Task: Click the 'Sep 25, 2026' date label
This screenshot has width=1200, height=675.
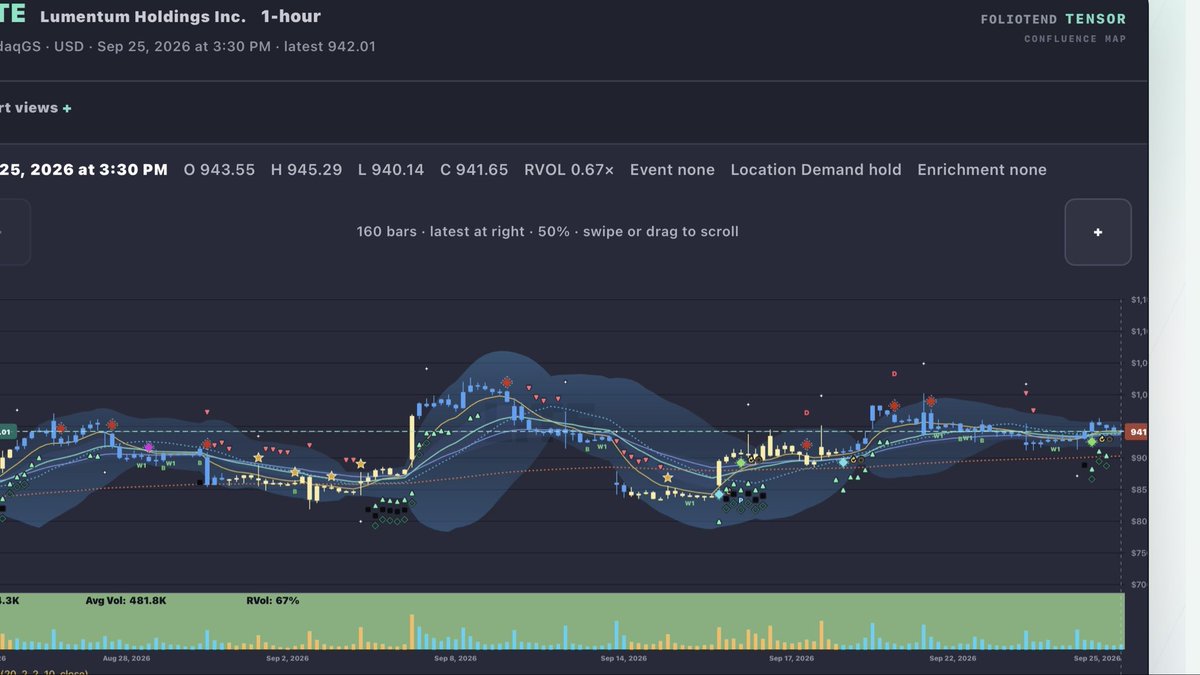Action: point(1098,659)
